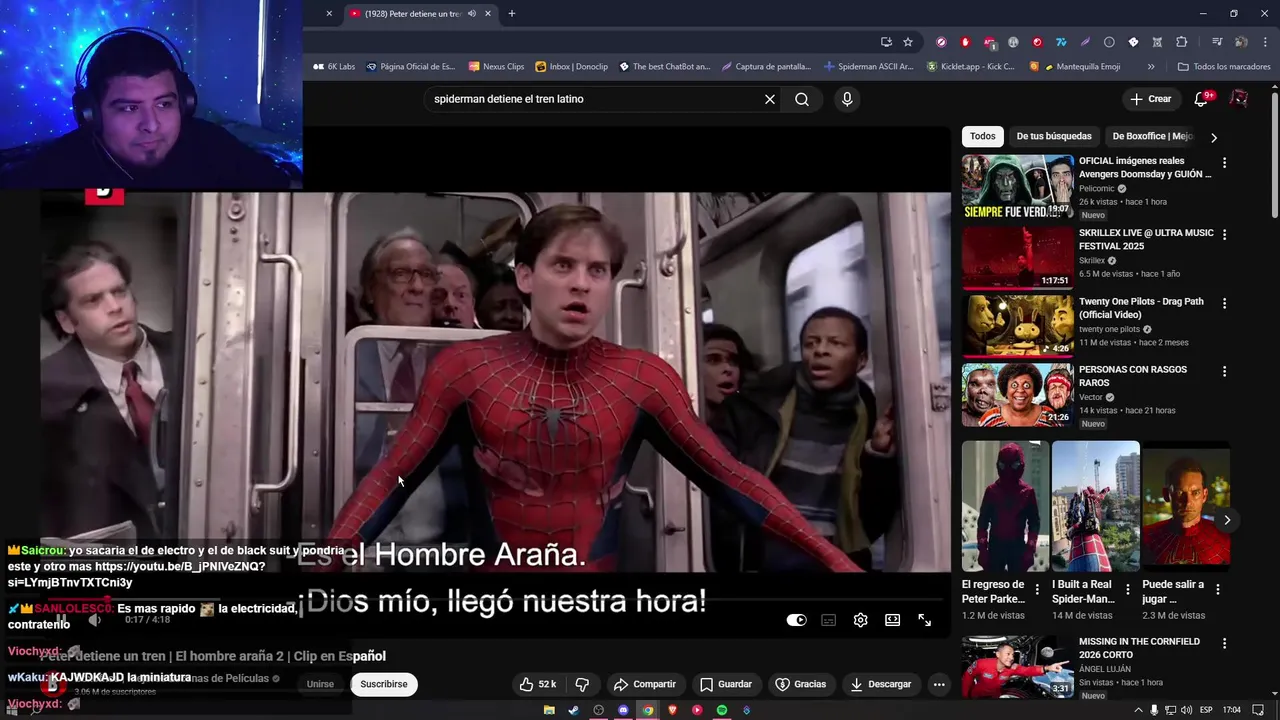The height and width of the screenshot is (720, 1280).
Task: Click the Crear button
Action: 1151,99
